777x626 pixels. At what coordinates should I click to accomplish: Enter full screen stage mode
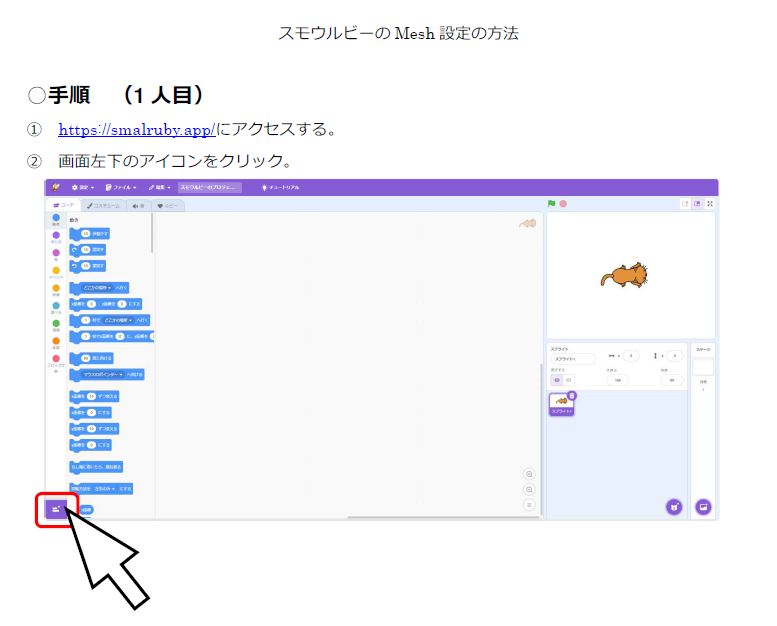pos(710,204)
